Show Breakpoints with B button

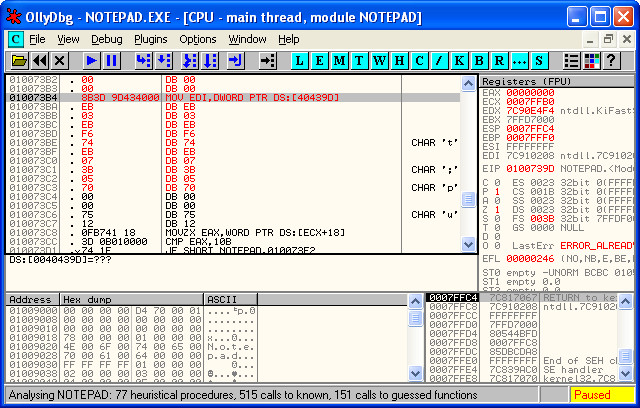point(479,61)
